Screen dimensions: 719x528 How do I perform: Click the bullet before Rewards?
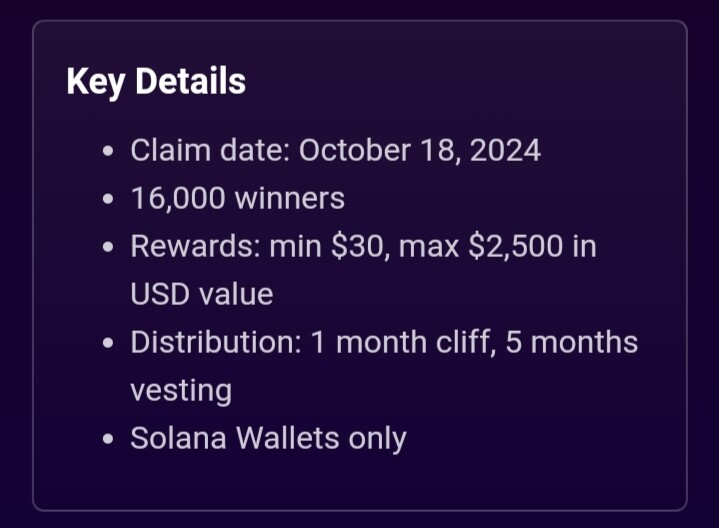point(108,247)
